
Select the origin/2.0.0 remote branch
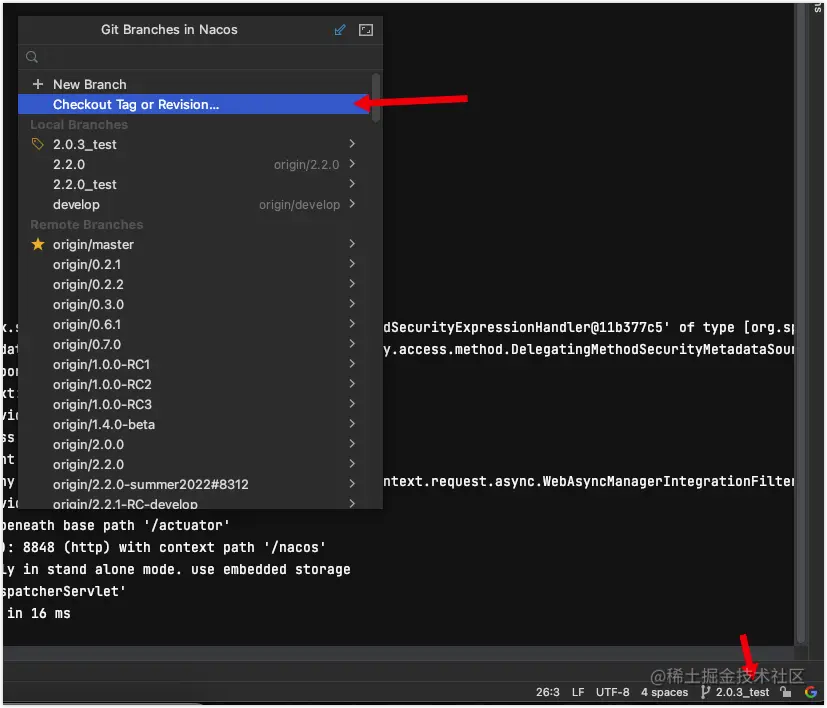pyautogui.click(x=194, y=445)
